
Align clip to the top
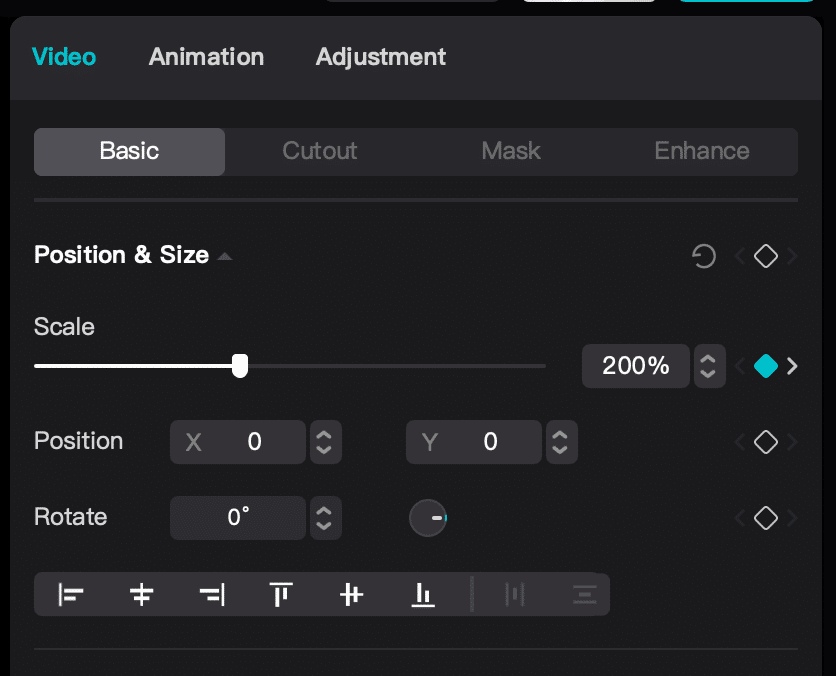click(281, 594)
